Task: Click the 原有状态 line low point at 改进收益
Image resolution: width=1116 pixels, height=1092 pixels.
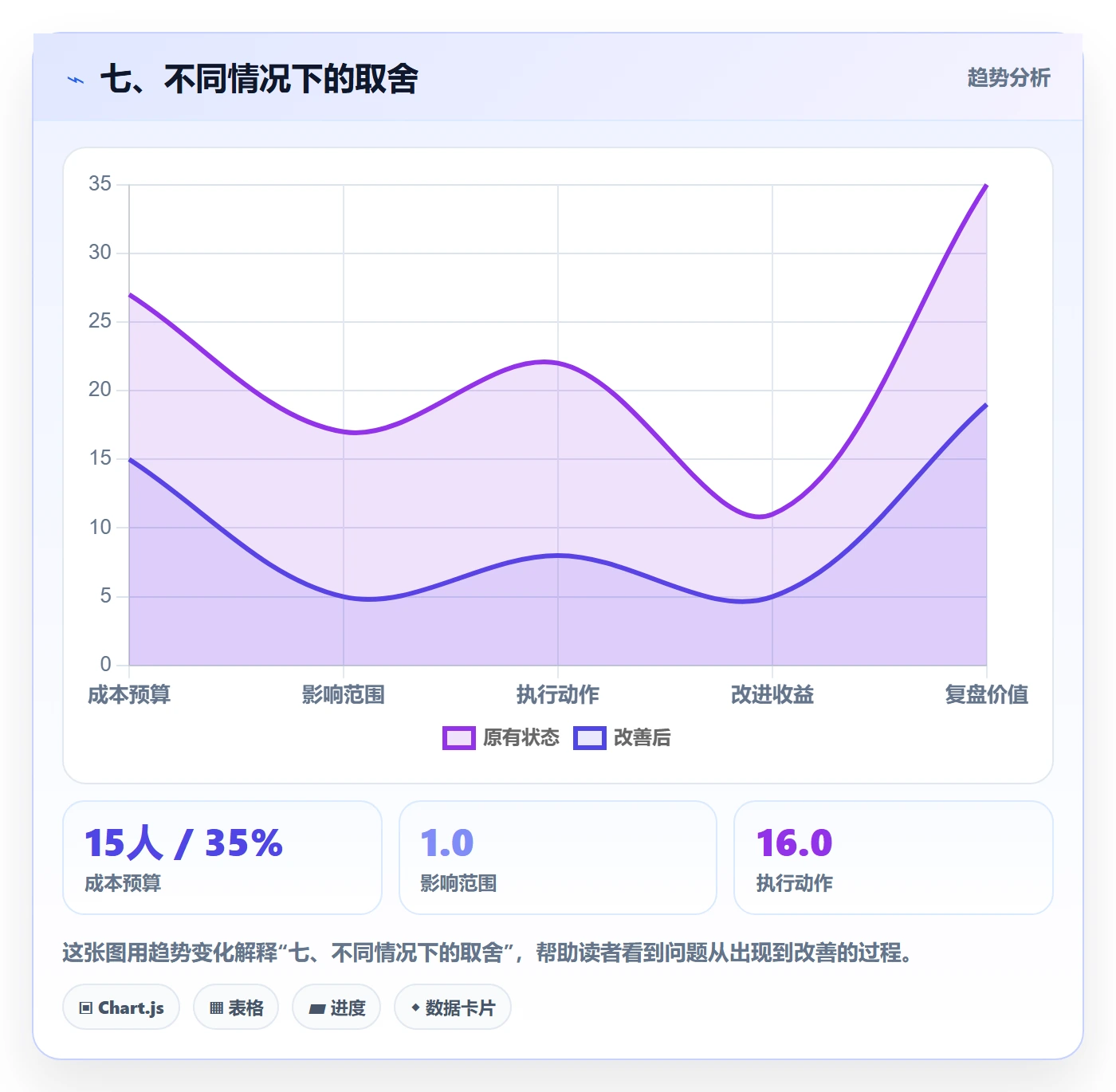Action: tap(772, 515)
